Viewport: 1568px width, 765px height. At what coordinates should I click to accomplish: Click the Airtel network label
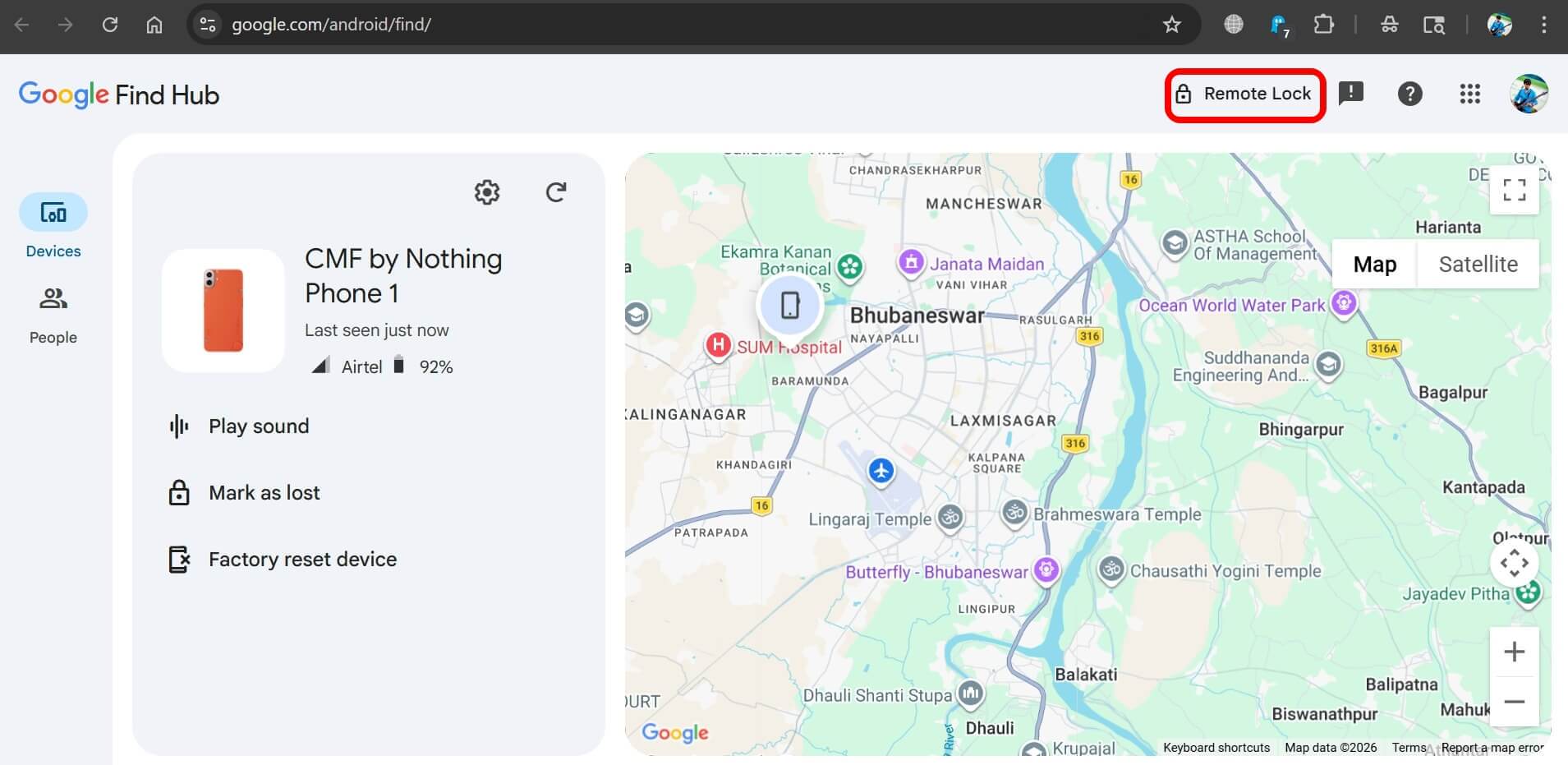click(x=362, y=366)
